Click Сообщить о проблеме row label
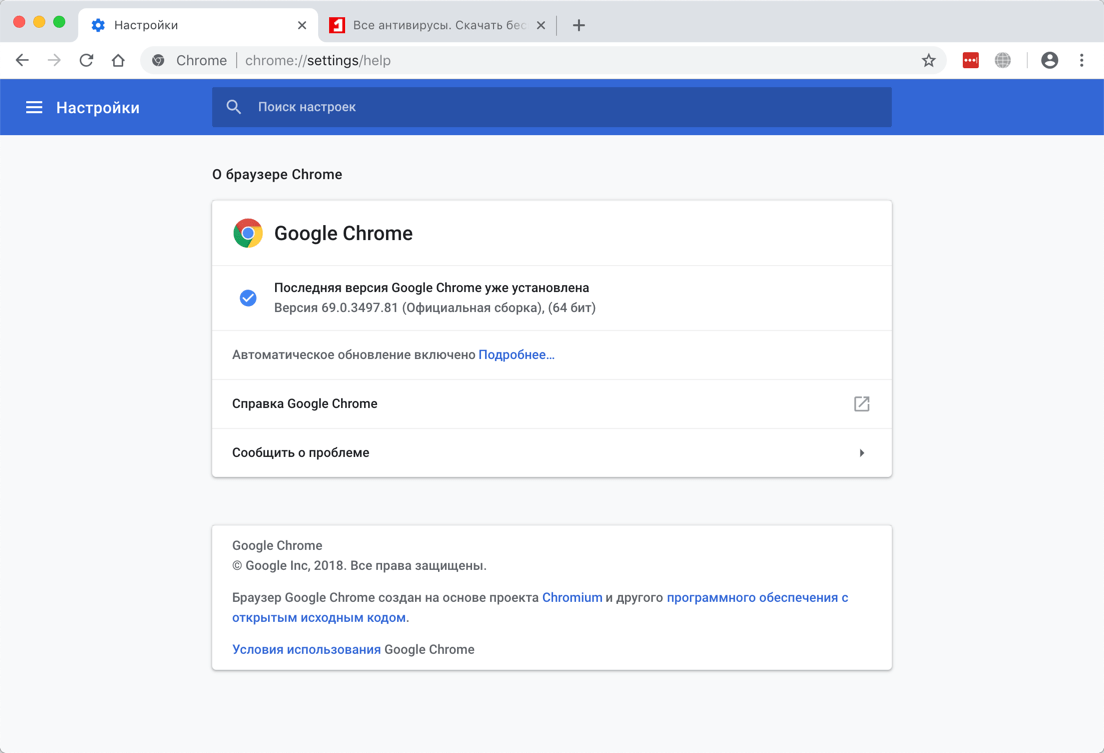Viewport: 1104px width, 753px height. 301,453
